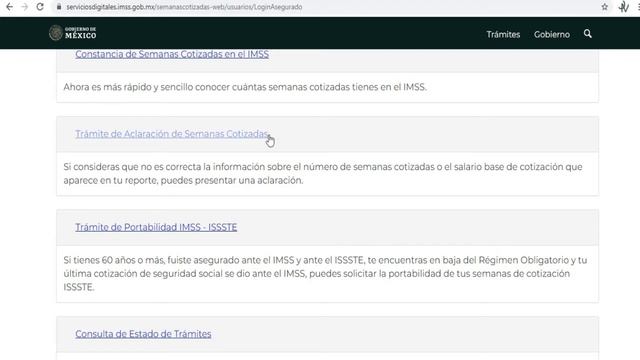The width and height of the screenshot is (640, 360).
Task: Click paragraph starting 'Si tienes 60 años o más'
Action: [325, 273]
